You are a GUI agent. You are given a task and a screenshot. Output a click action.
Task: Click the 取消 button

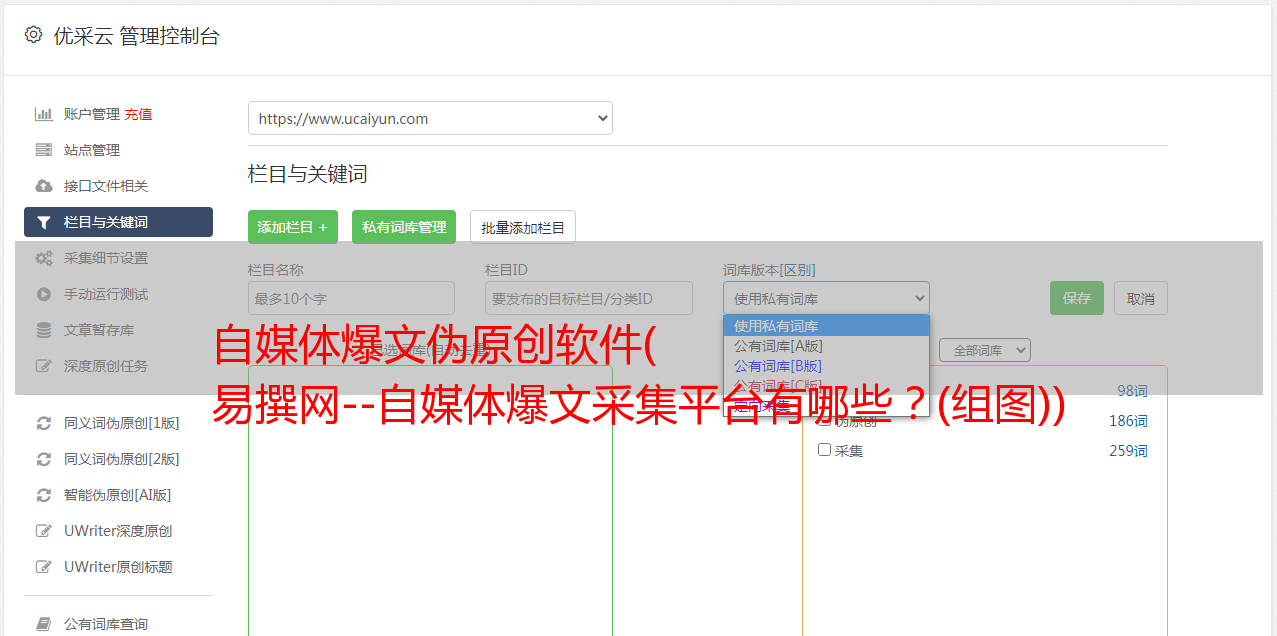pyautogui.click(x=1141, y=298)
